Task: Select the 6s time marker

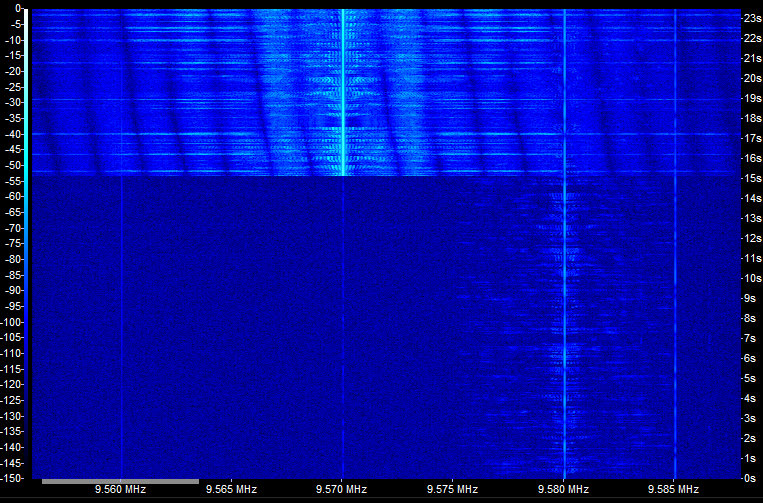Action: [x=750, y=358]
